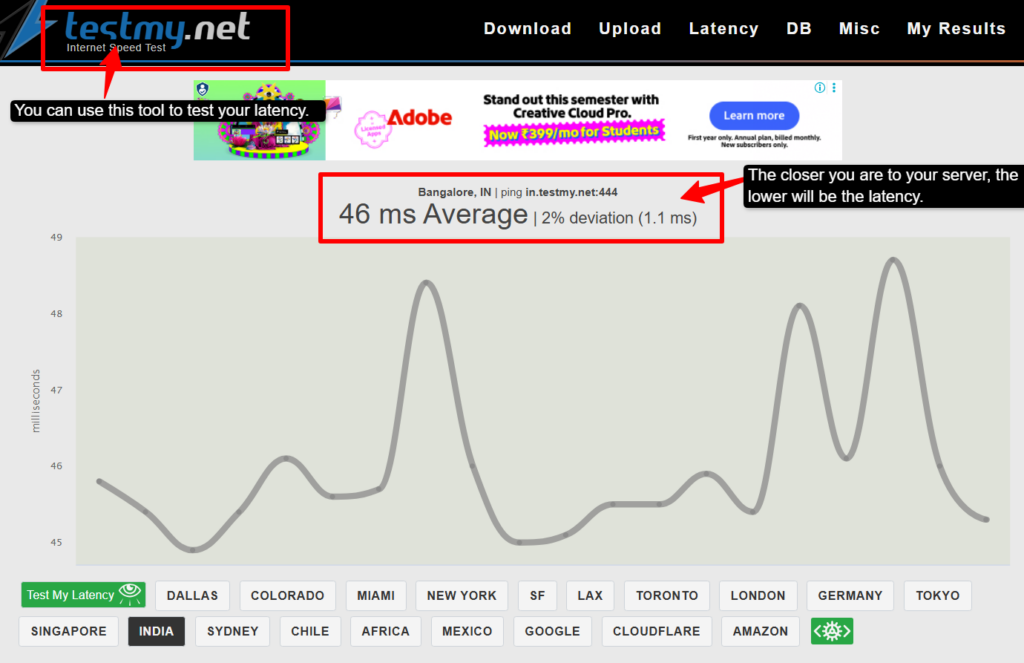Screen dimensions: 1024x663
Task: Select the SYDNEY server
Action: [232, 632]
